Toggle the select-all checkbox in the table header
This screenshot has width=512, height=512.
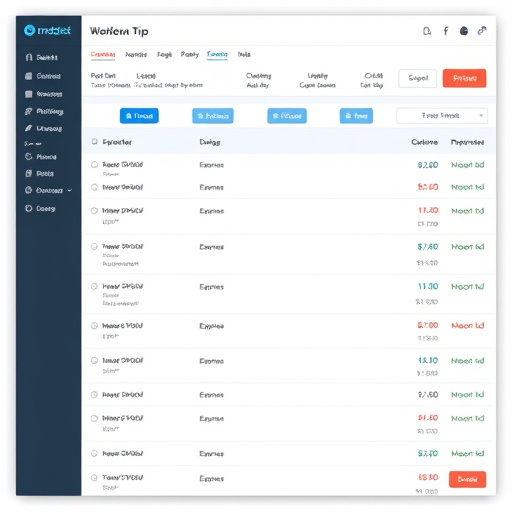pos(95,142)
